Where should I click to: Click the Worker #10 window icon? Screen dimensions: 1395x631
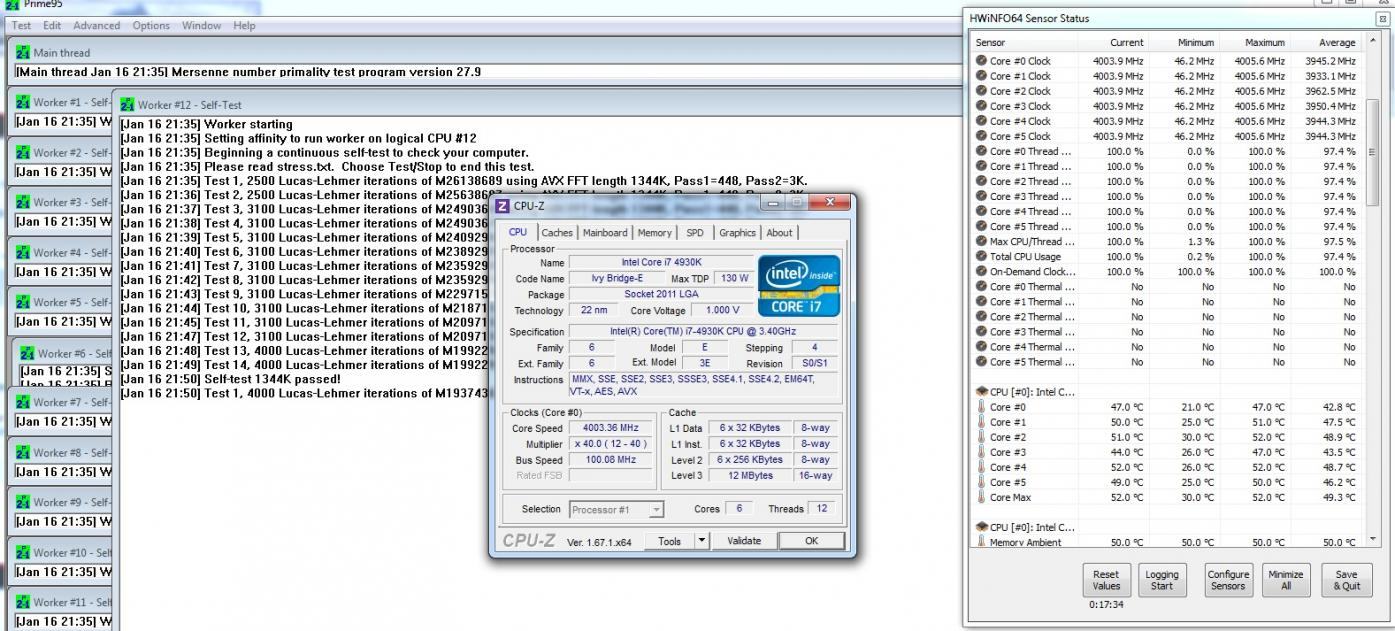[23, 552]
